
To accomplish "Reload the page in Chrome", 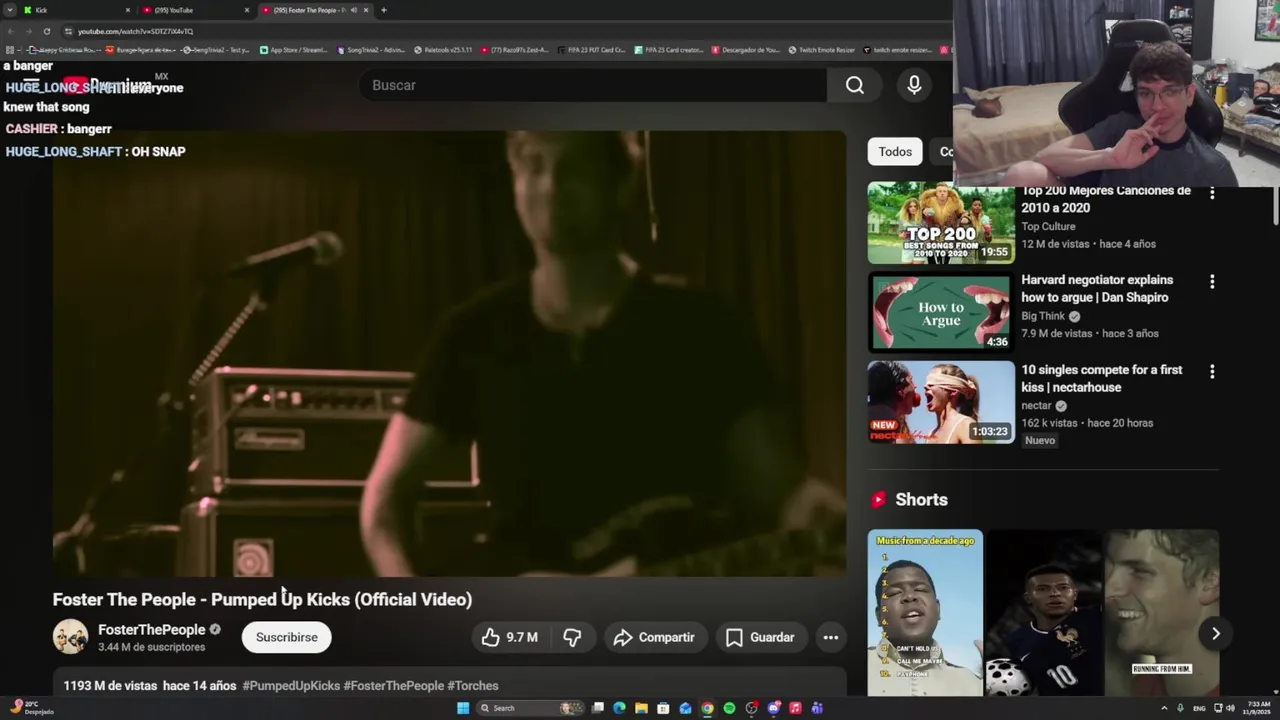I will pos(46,31).
